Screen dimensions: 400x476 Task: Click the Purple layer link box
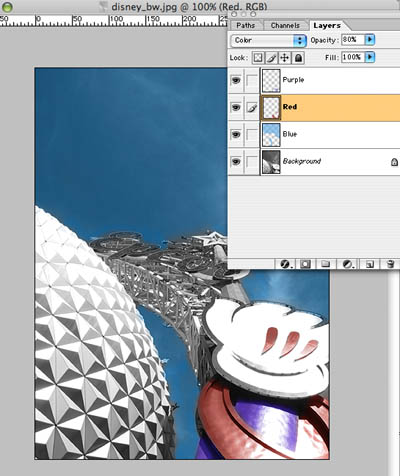[x=252, y=80]
